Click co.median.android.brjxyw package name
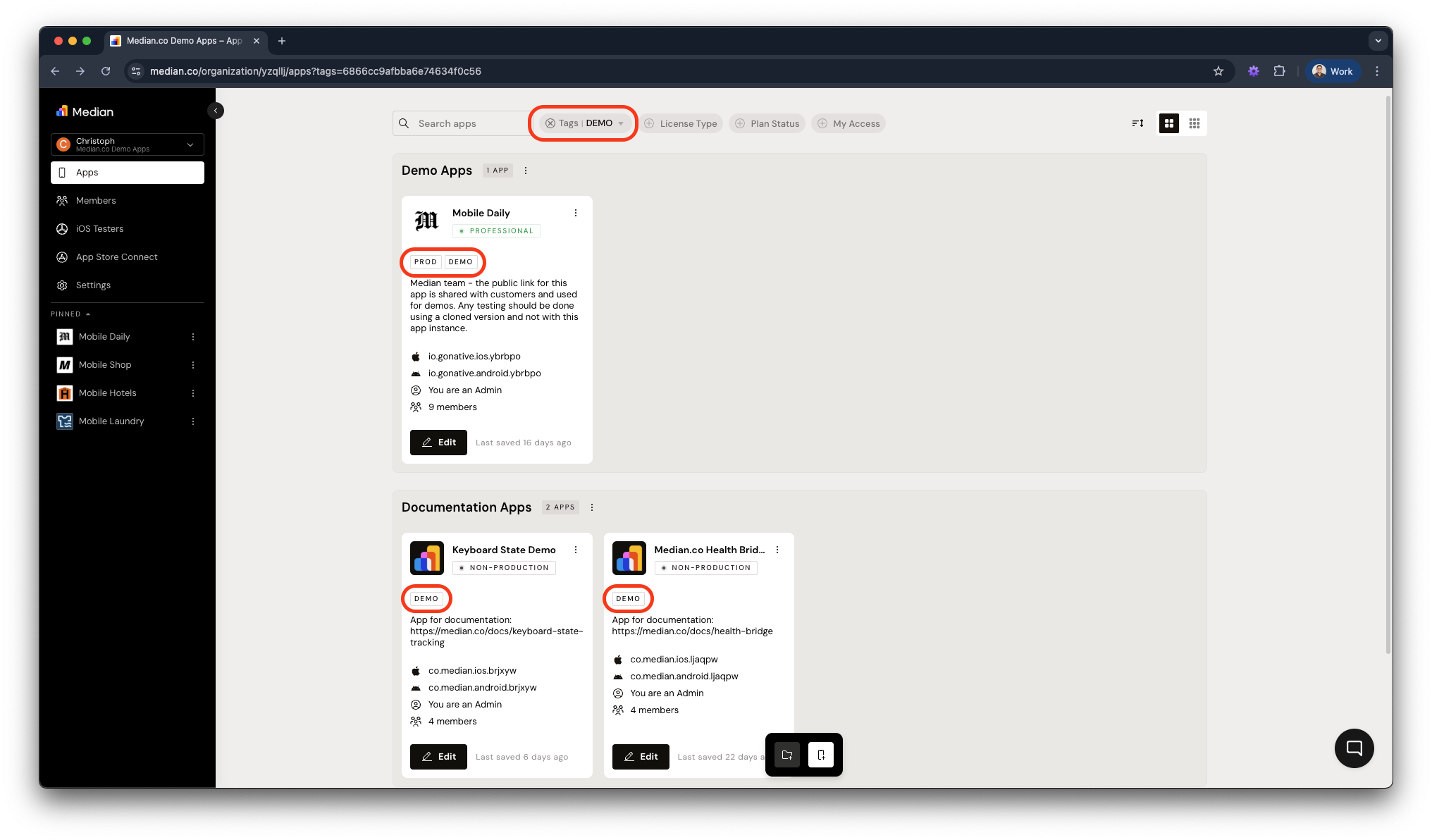The image size is (1432, 840). [483, 688]
